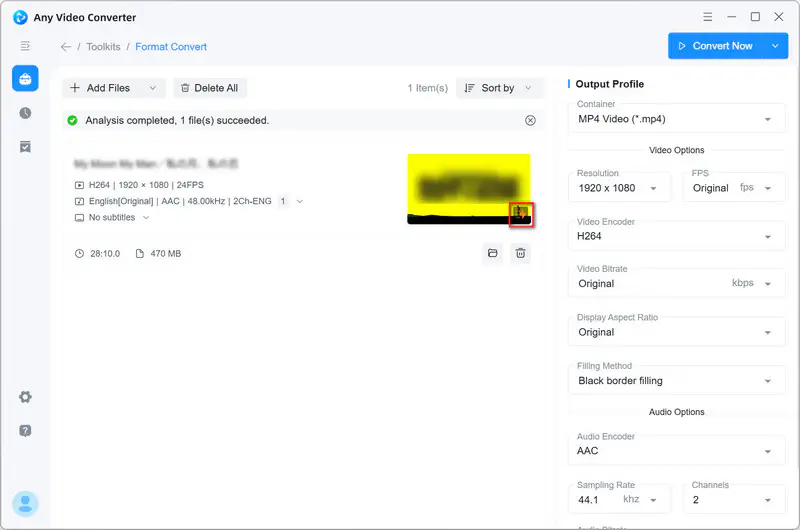Open the Channels dropdown
Viewport: 800px width, 530px height.
pyautogui.click(x=734, y=499)
